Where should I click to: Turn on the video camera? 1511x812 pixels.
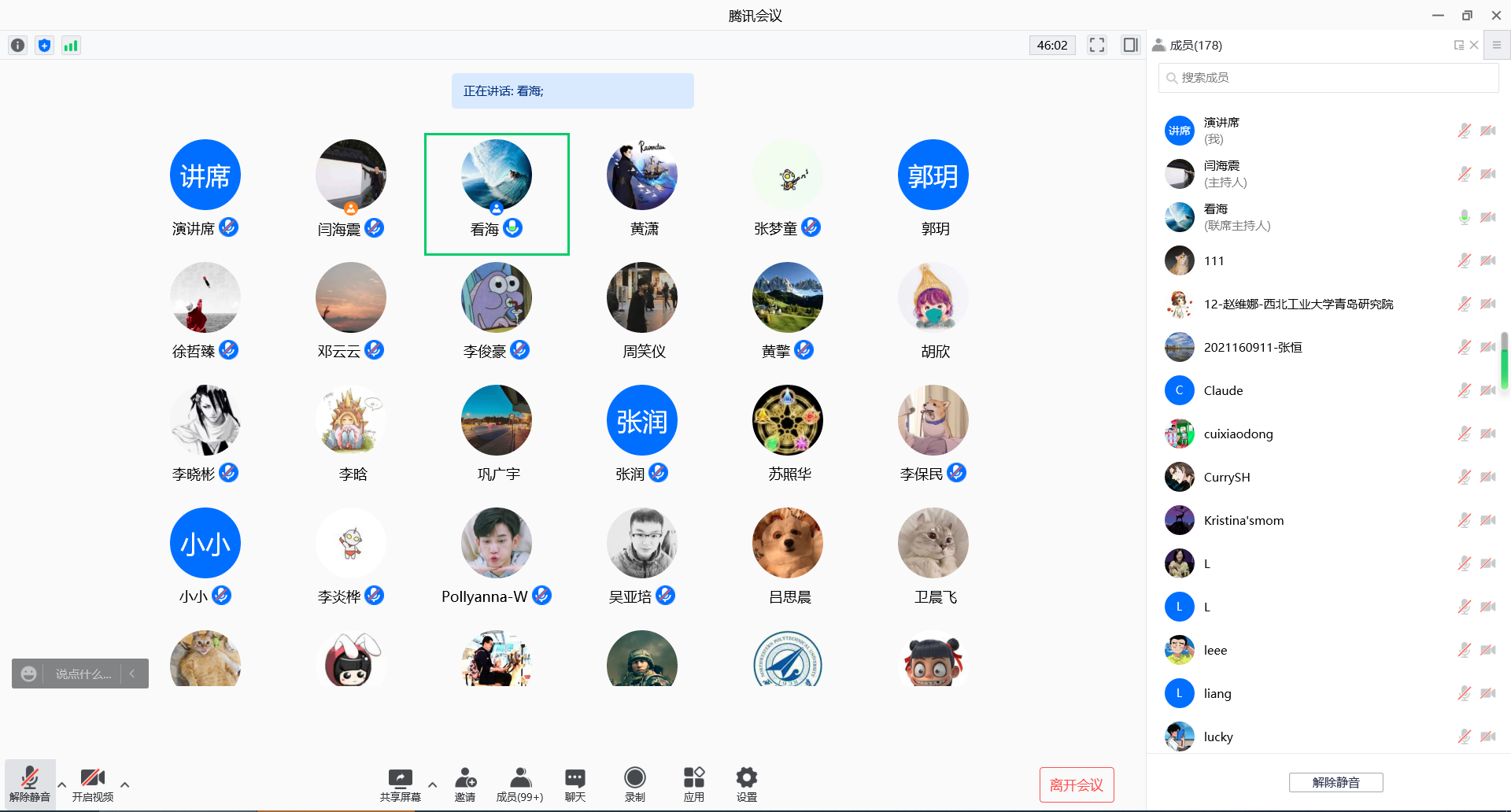click(x=93, y=784)
